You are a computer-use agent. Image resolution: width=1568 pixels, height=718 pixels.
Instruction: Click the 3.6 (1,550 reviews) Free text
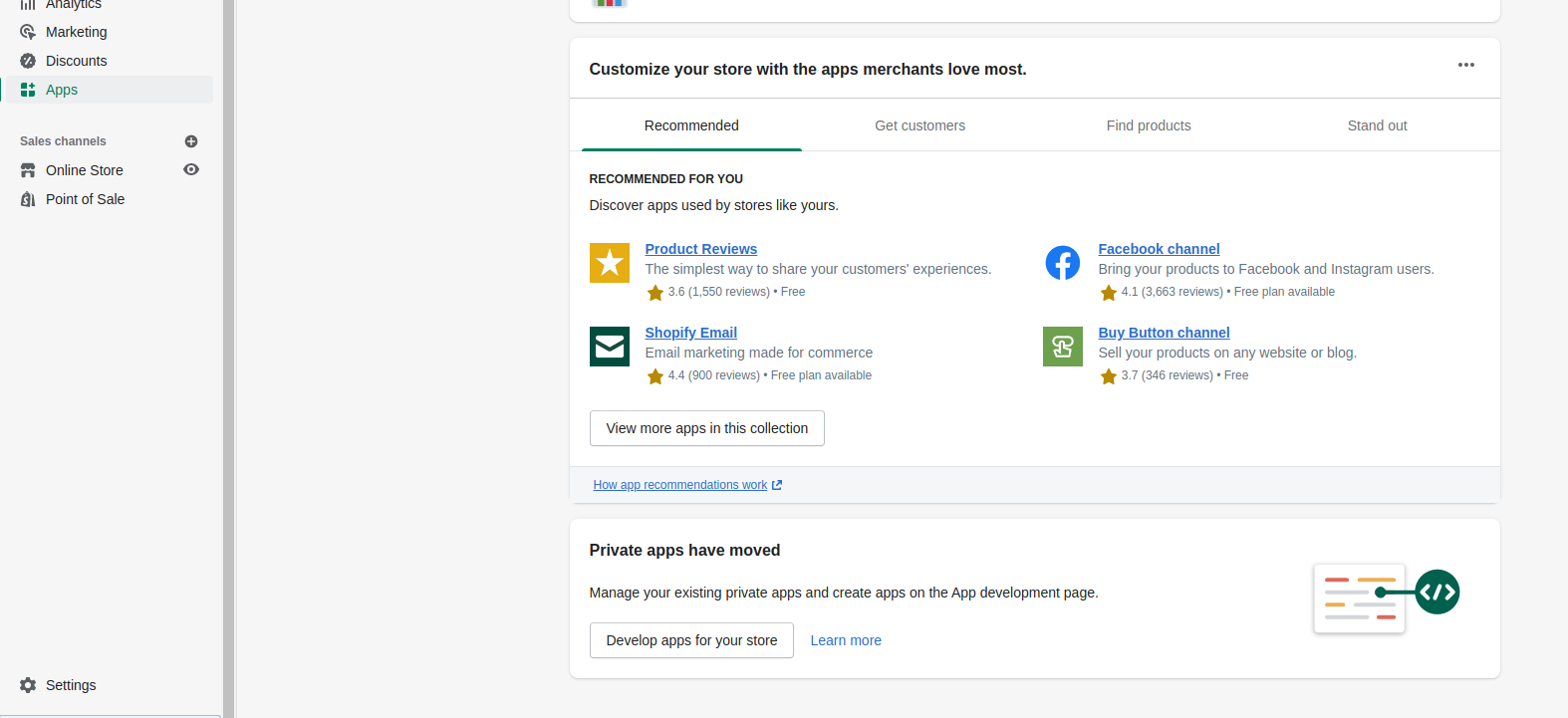[736, 292]
